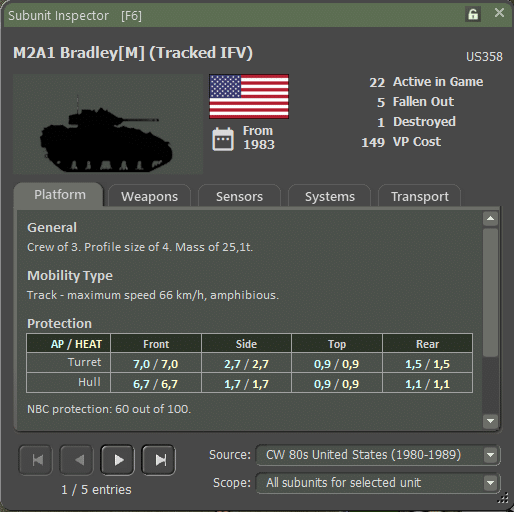Click the Rear column header
The height and width of the screenshot is (512, 514).
coord(427,344)
